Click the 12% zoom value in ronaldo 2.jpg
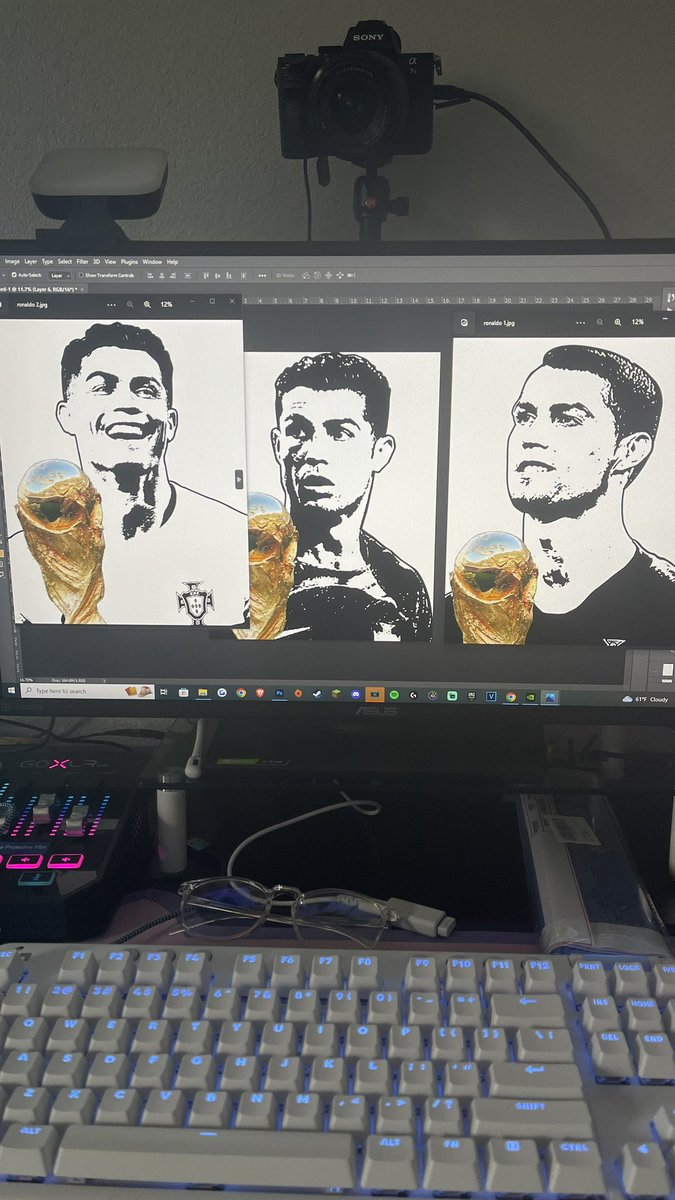675x1200 pixels. tap(166, 303)
